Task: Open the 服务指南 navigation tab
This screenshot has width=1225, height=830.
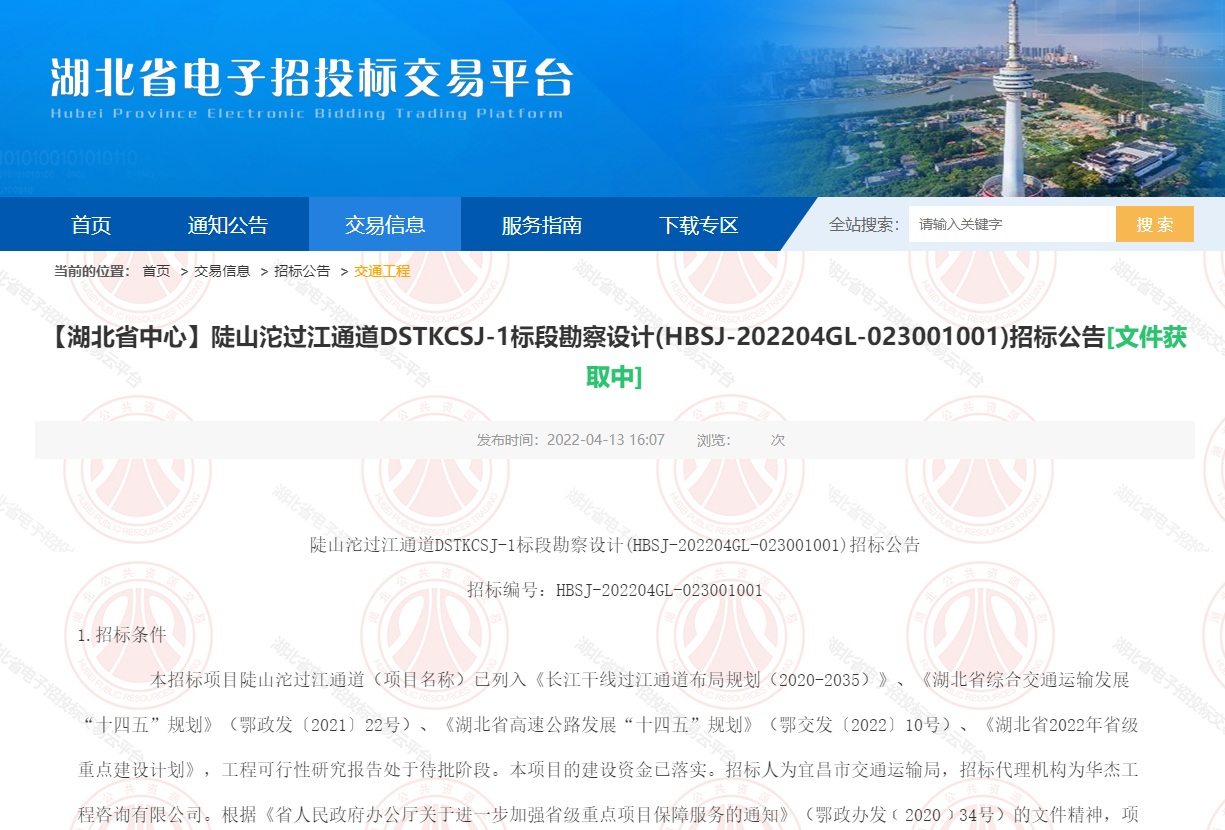Action: [541, 225]
